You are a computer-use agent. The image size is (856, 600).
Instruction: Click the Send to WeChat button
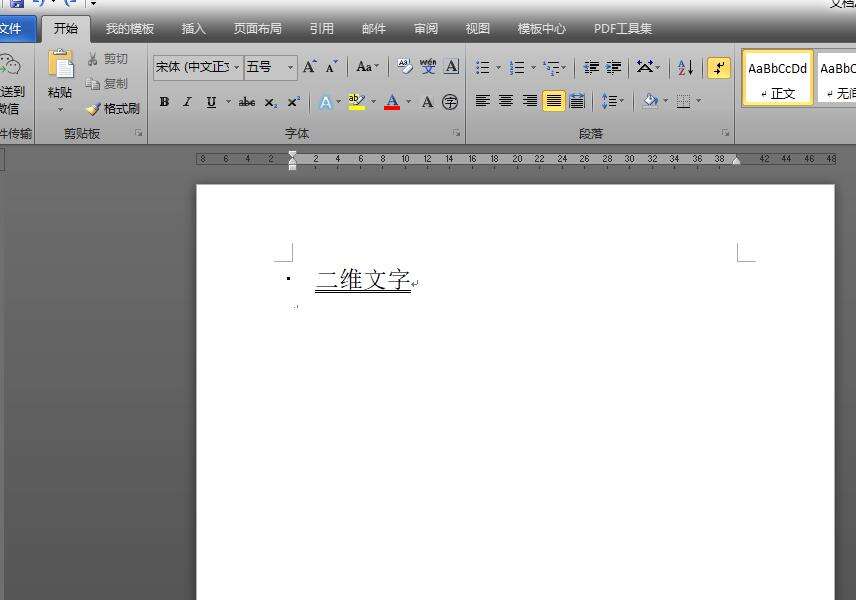pos(12,83)
